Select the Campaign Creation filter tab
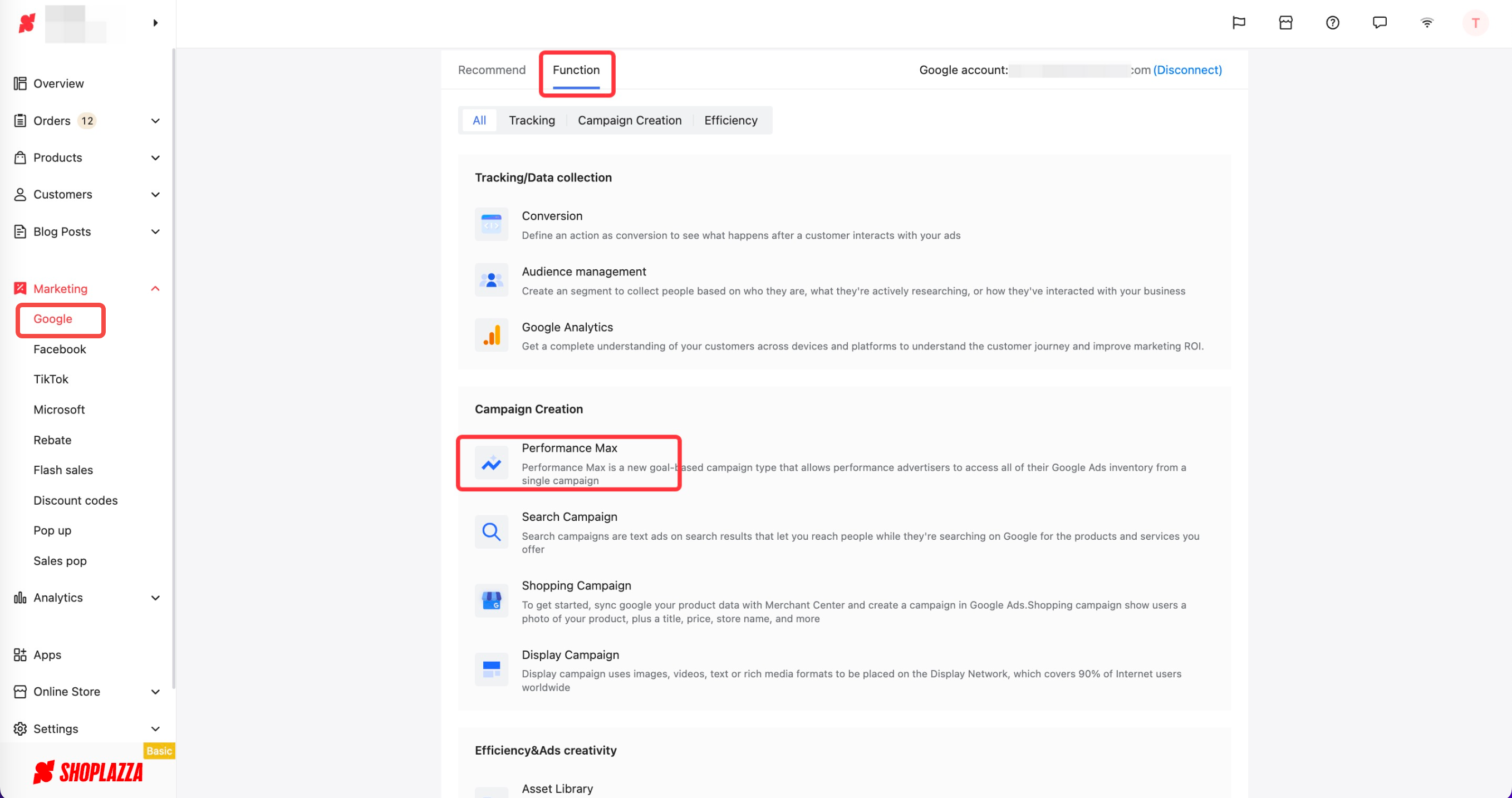Viewport: 1512px width, 798px height. click(x=629, y=120)
